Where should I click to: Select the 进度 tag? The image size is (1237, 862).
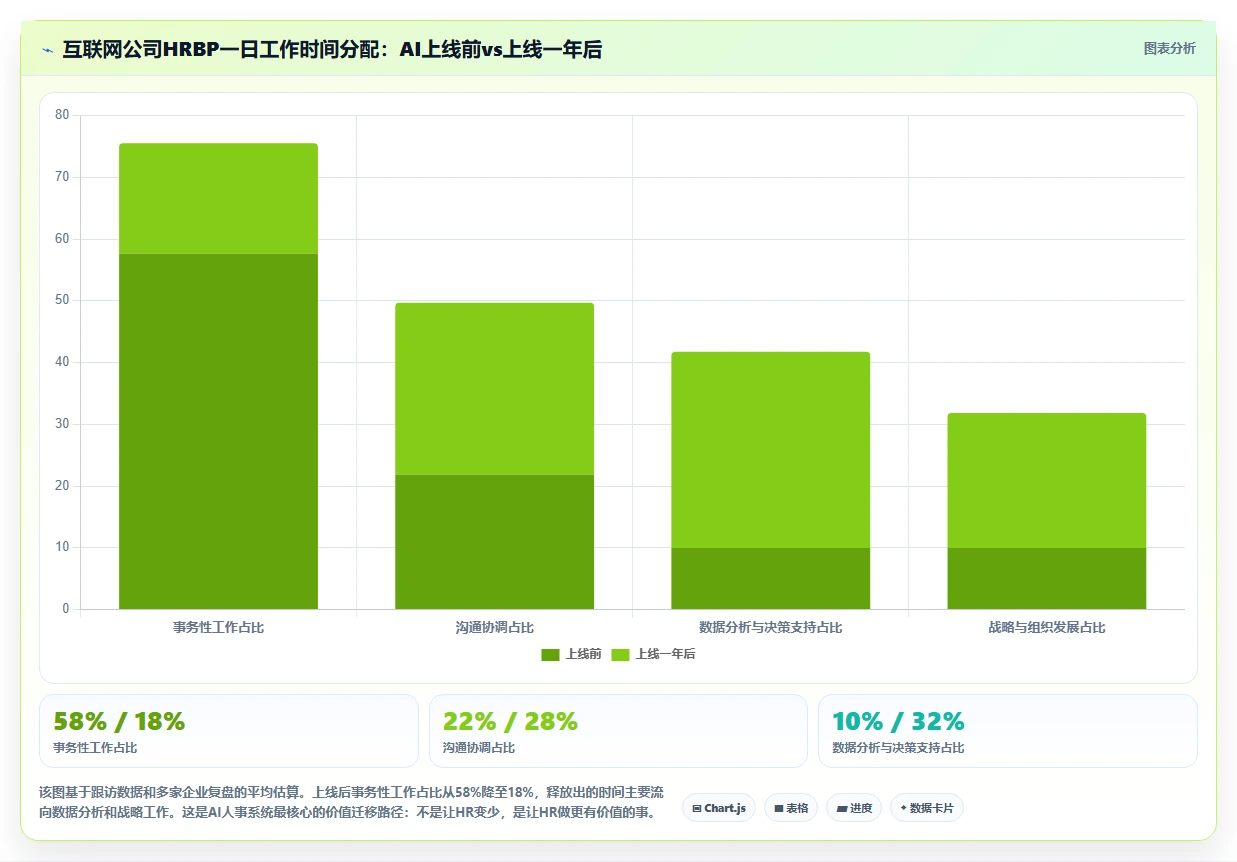854,808
